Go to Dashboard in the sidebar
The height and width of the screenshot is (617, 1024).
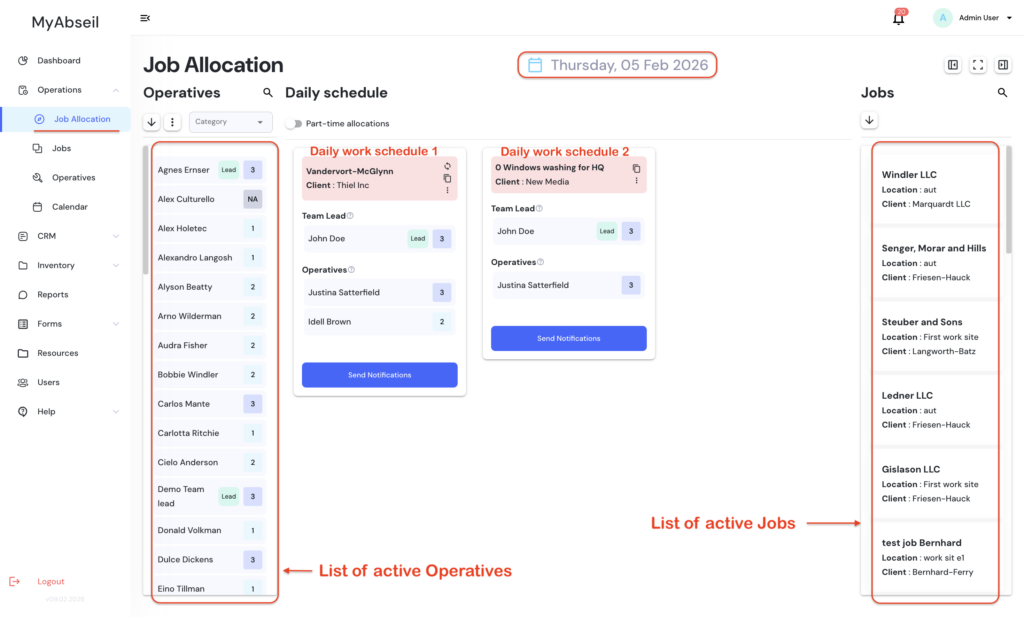(59, 61)
